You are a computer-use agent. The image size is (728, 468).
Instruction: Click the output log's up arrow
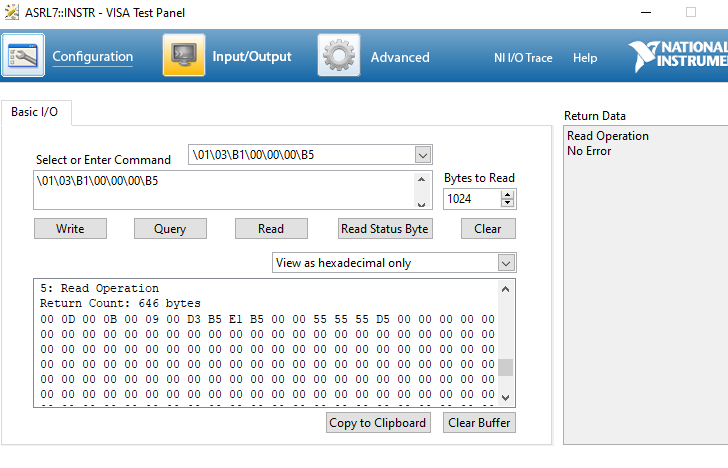click(506, 289)
